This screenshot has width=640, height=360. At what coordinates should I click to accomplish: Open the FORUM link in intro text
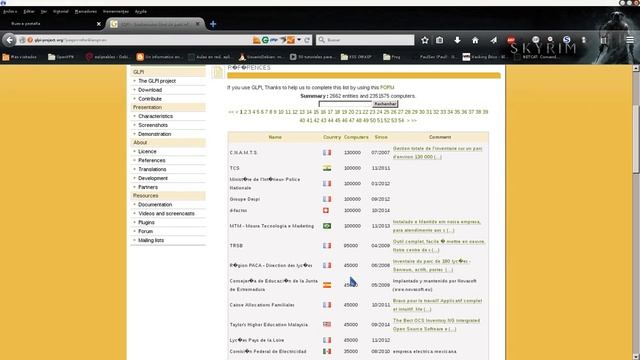[387, 88]
